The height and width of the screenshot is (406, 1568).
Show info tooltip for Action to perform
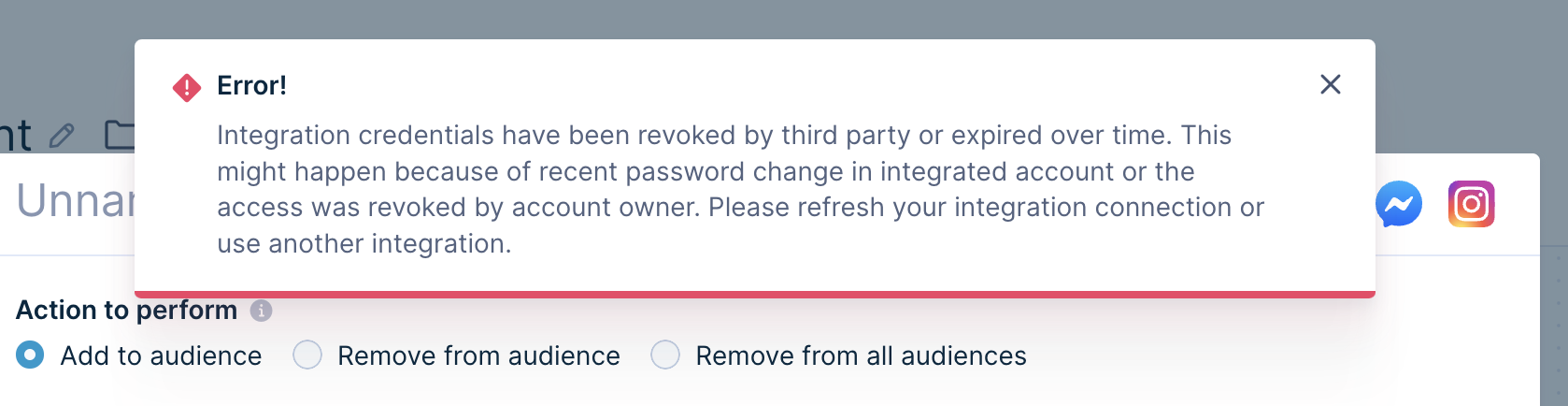point(262,311)
